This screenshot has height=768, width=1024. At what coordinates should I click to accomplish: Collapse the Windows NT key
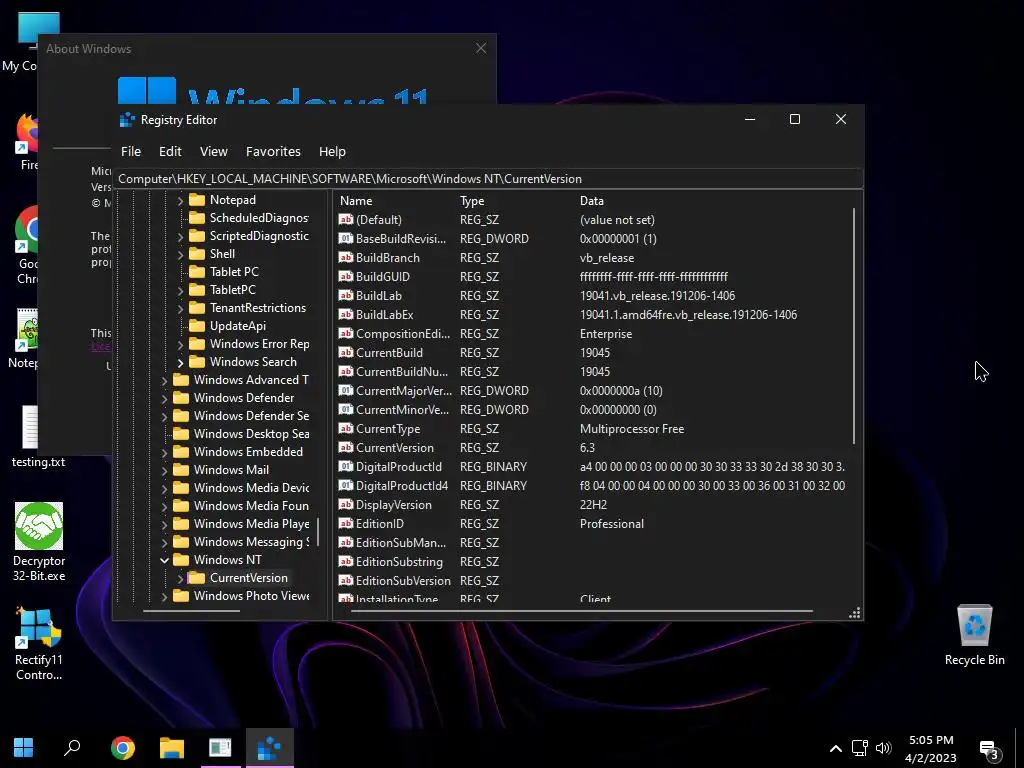165,560
